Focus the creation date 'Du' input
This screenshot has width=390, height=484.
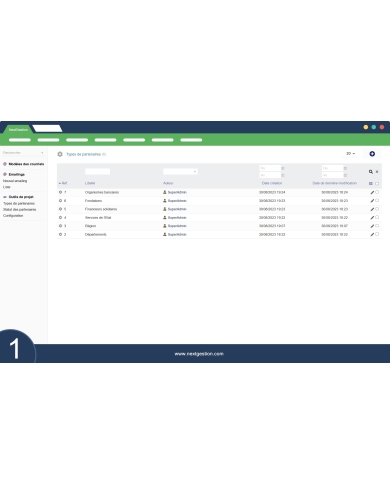(270, 168)
